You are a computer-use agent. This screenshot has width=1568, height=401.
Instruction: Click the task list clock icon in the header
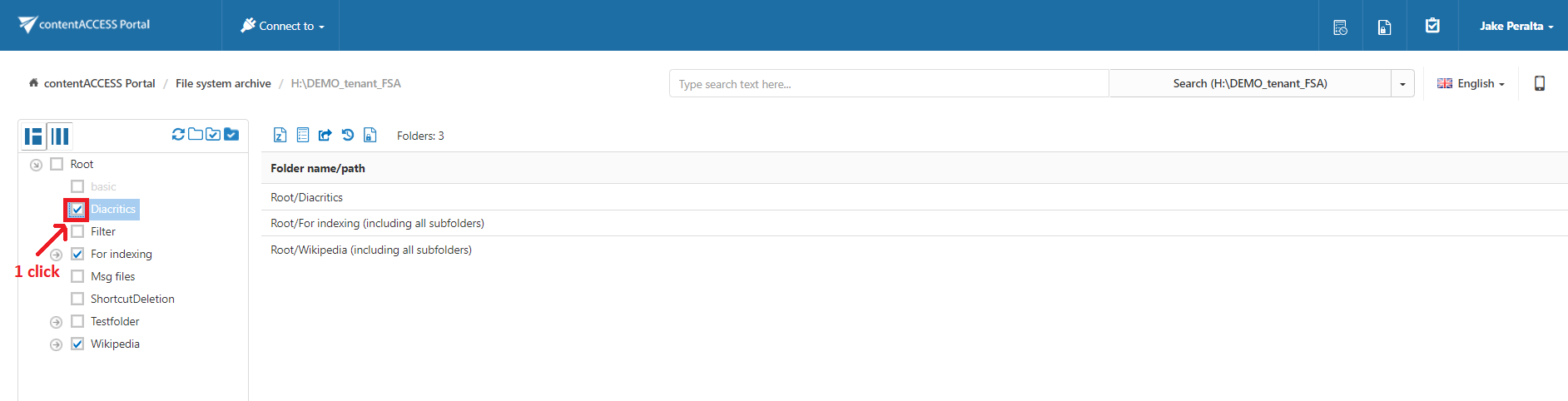1340,27
